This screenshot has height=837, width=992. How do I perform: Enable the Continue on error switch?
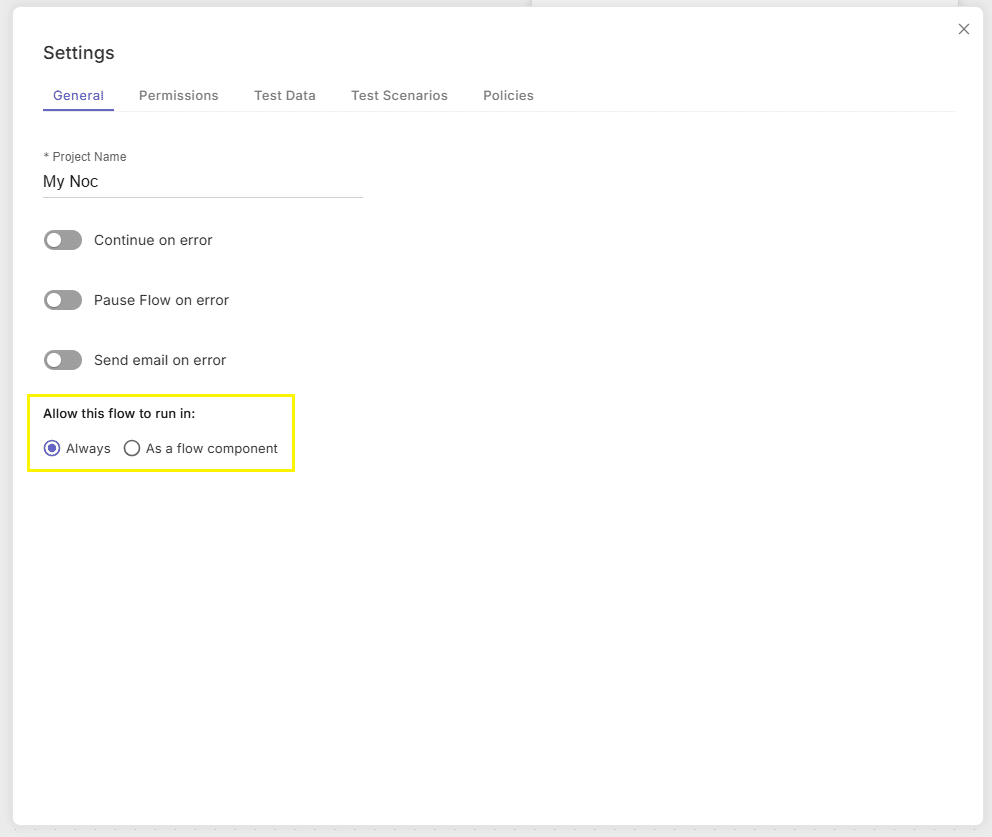pyautogui.click(x=63, y=240)
